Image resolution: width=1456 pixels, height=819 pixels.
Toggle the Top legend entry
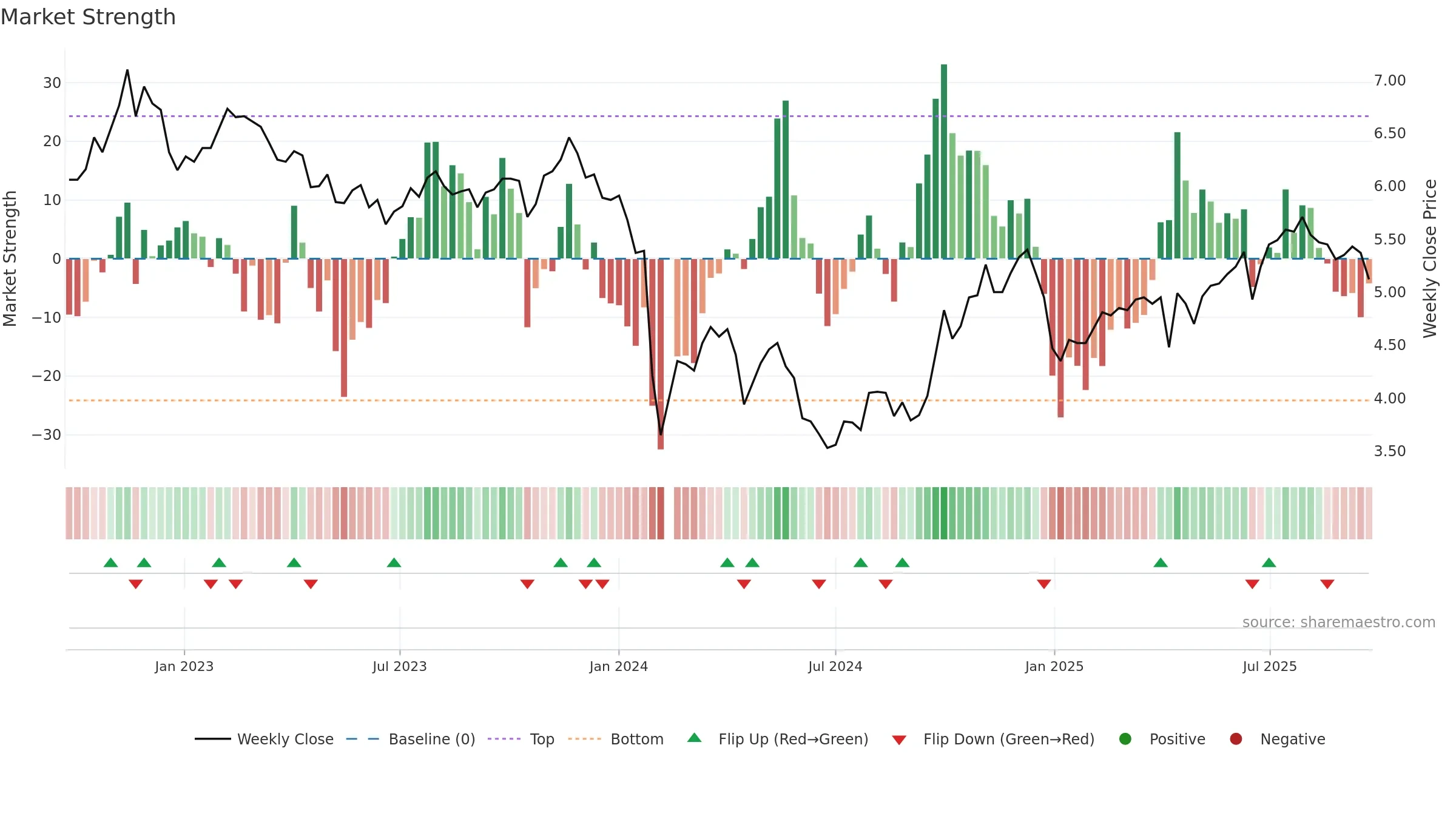point(521,739)
